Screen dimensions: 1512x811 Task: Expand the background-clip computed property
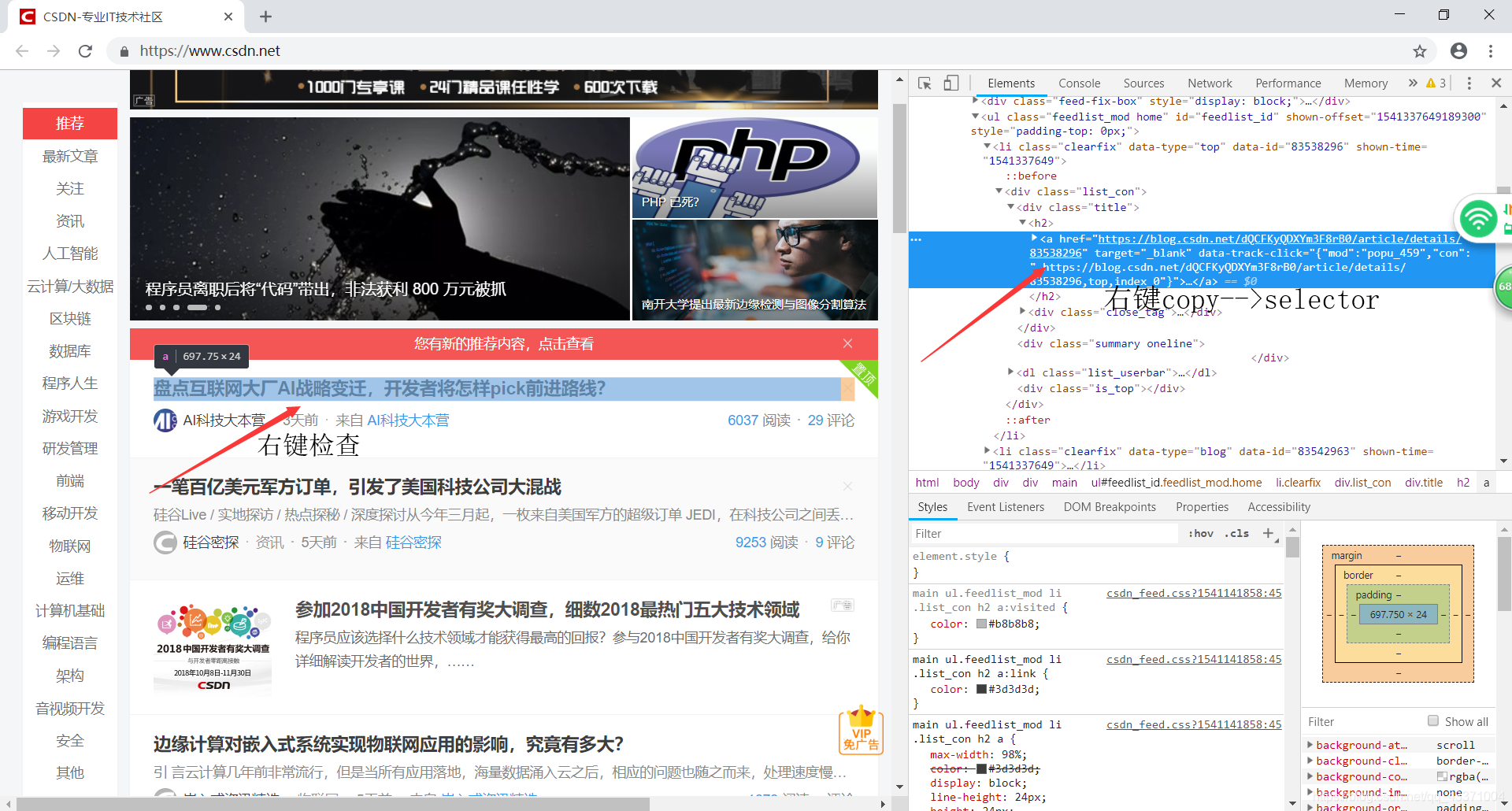coord(1310,761)
